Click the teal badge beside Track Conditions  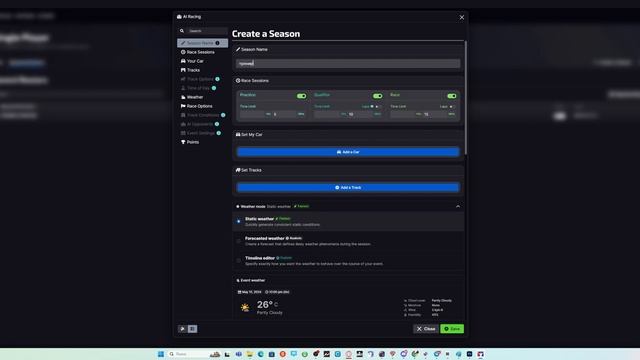click(x=223, y=115)
